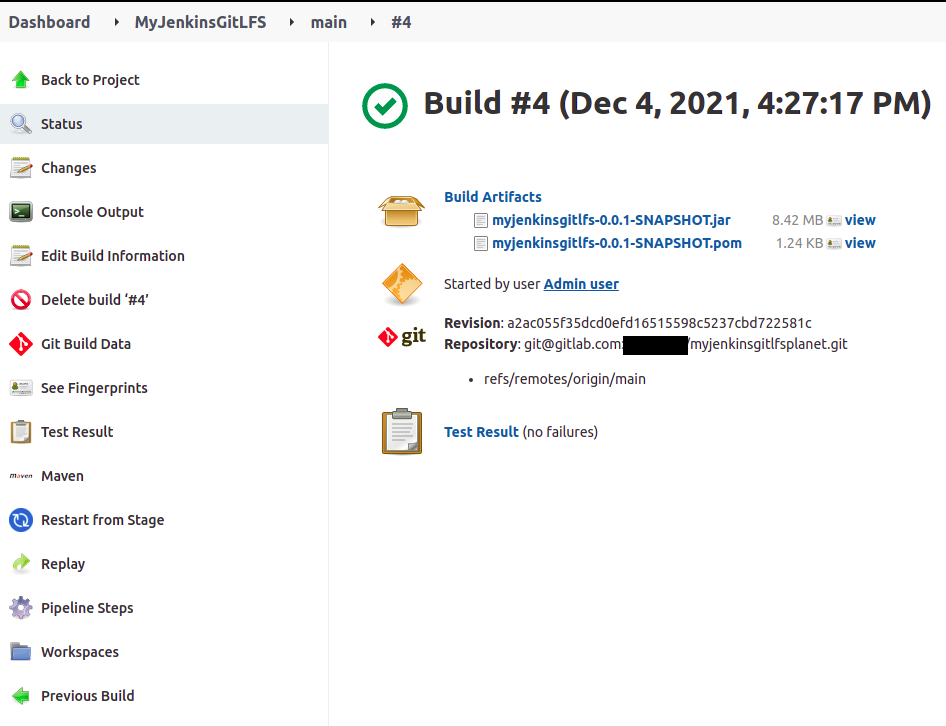Click the package icon beside Build Artifacts
946x726 pixels.
click(401, 210)
